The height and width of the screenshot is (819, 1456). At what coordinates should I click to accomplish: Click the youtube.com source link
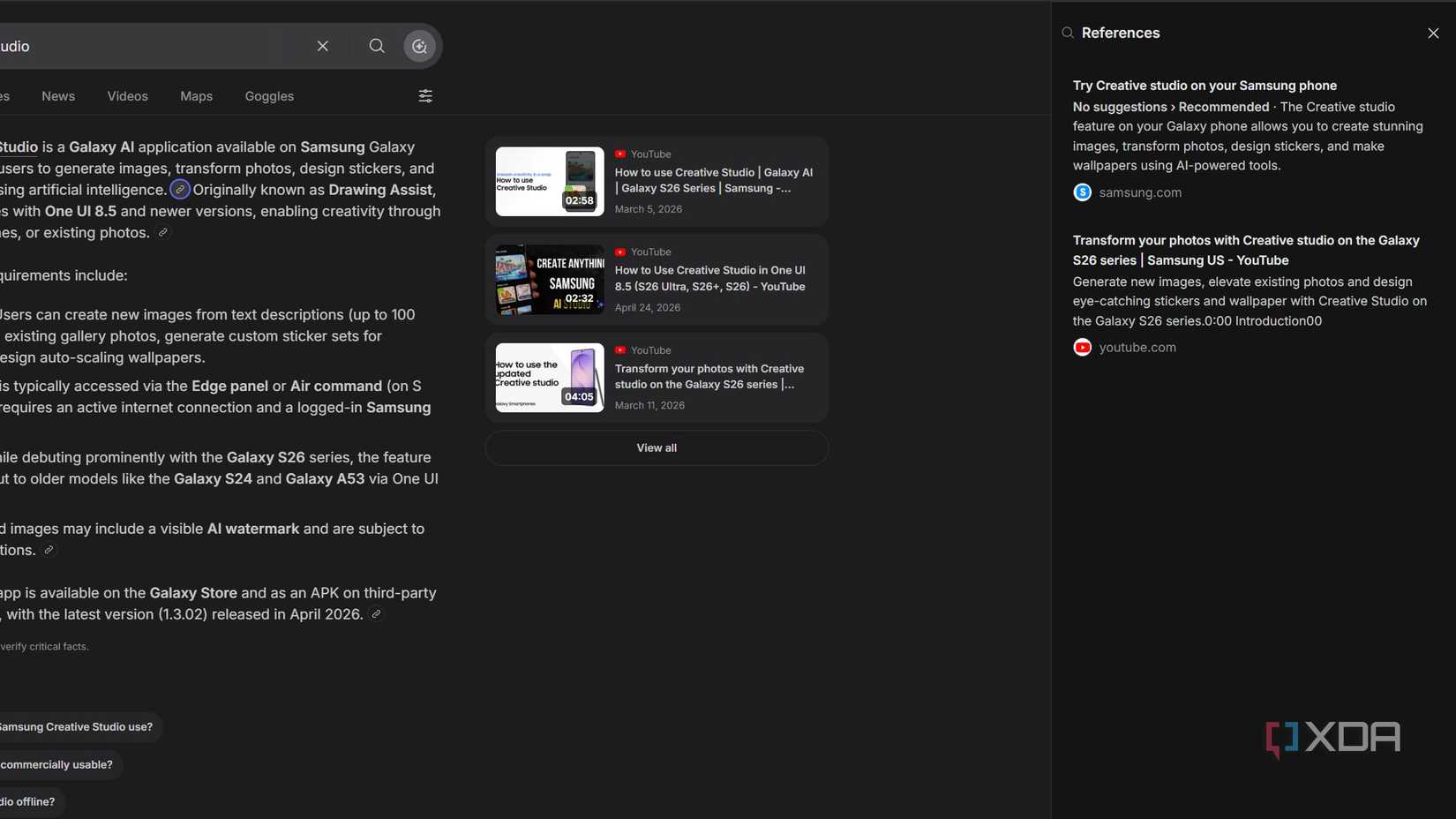pos(1137,348)
